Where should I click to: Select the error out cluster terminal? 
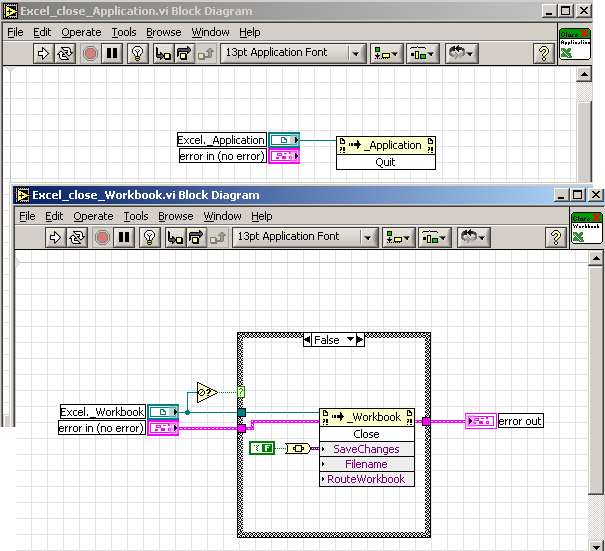click(x=480, y=421)
